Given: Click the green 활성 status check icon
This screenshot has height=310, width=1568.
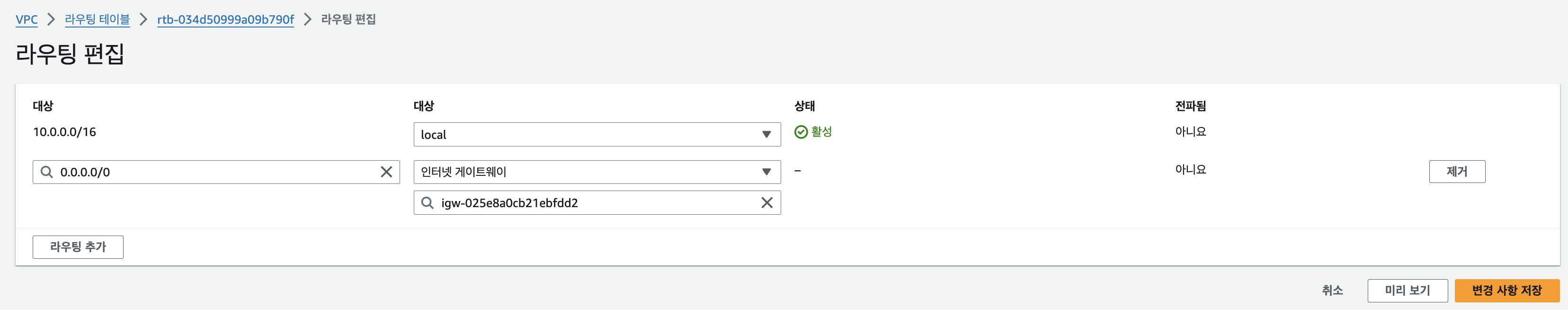Looking at the screenshot, I should click(801, 132).
